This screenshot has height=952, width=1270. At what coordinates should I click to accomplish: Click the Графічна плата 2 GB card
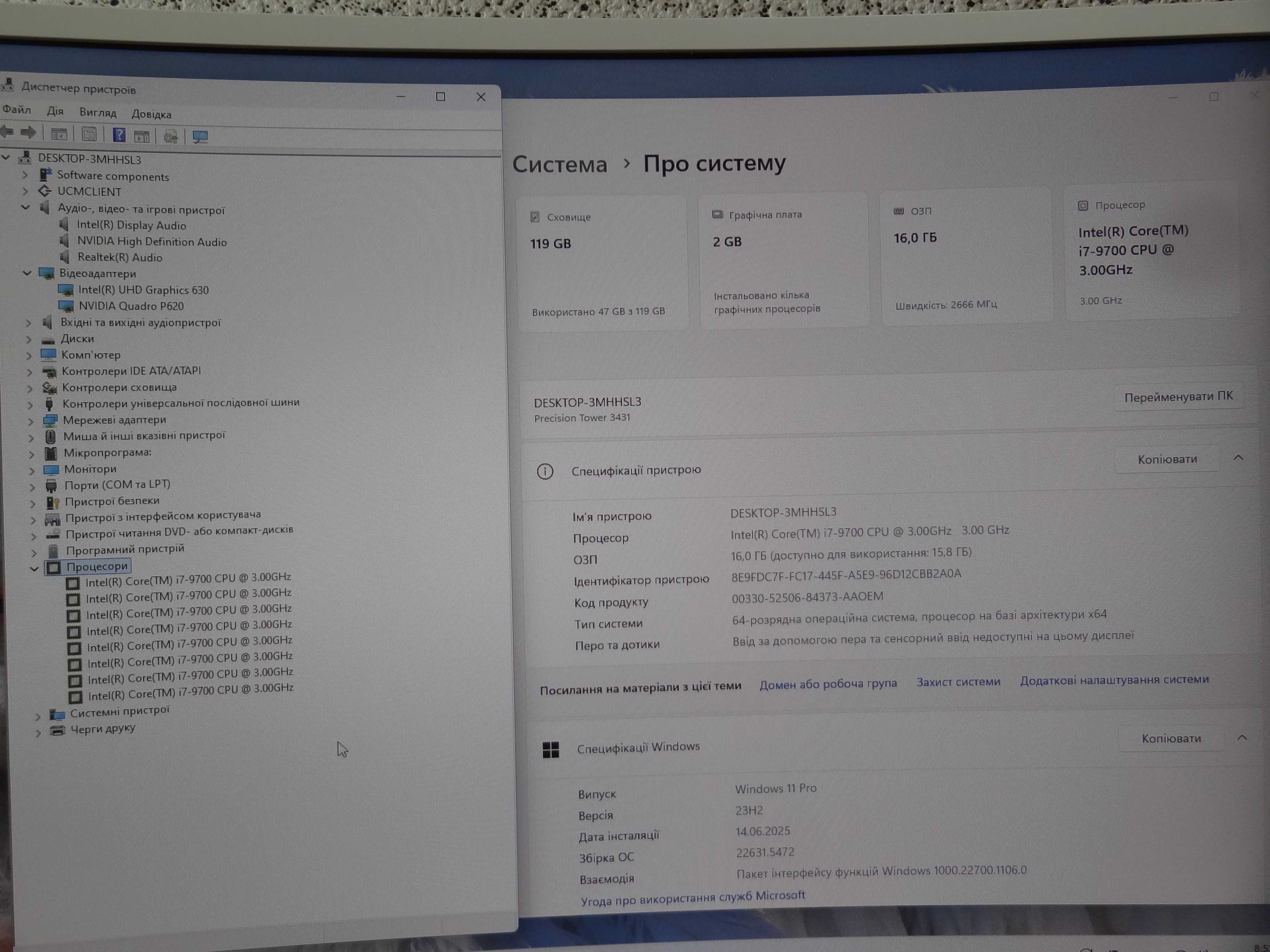pyautogui.click(x=784, y=260)
